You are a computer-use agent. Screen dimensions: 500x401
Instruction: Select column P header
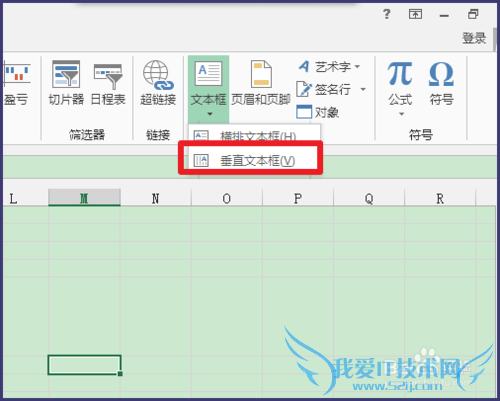point(298,199)
